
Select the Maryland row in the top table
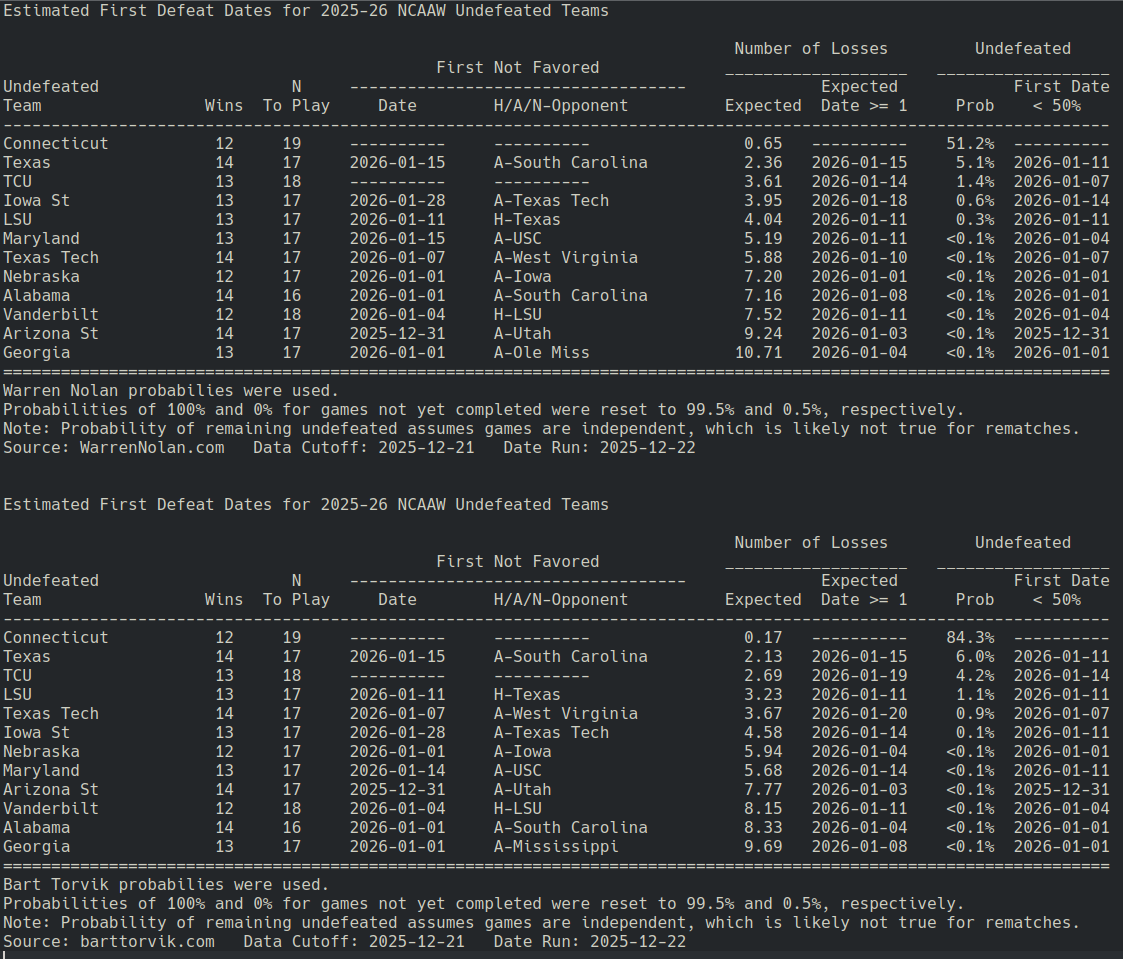(x=41, y=238)
